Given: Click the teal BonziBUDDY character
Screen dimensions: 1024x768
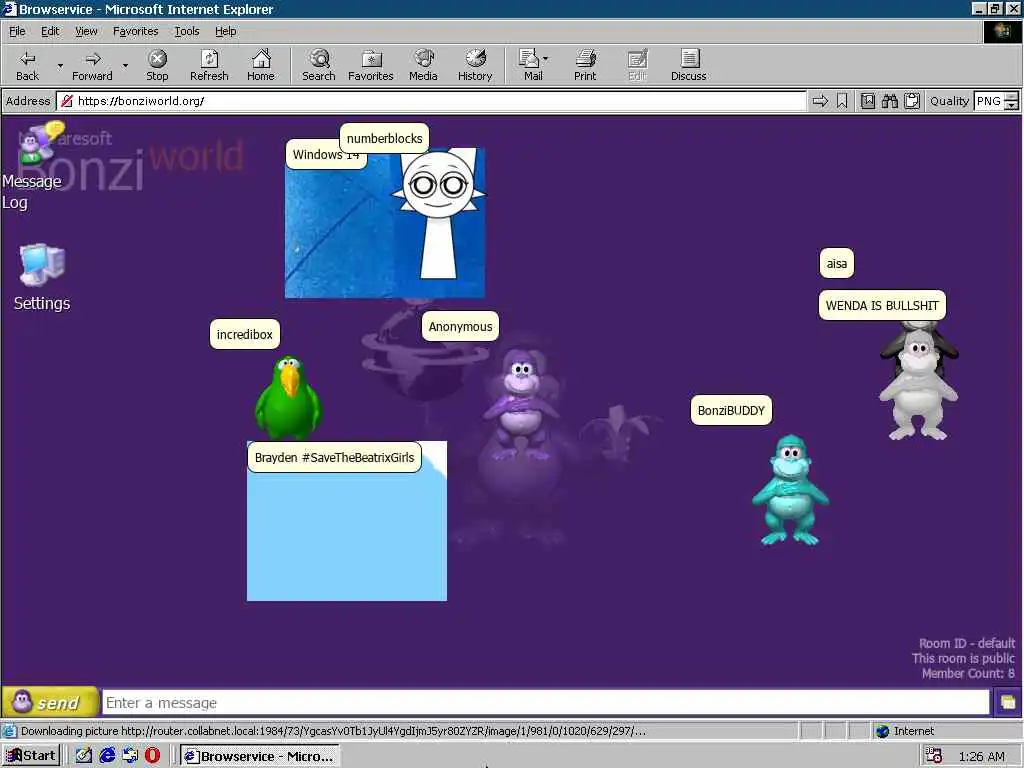Looking at the screenshot, I should [x=791, y=490].
